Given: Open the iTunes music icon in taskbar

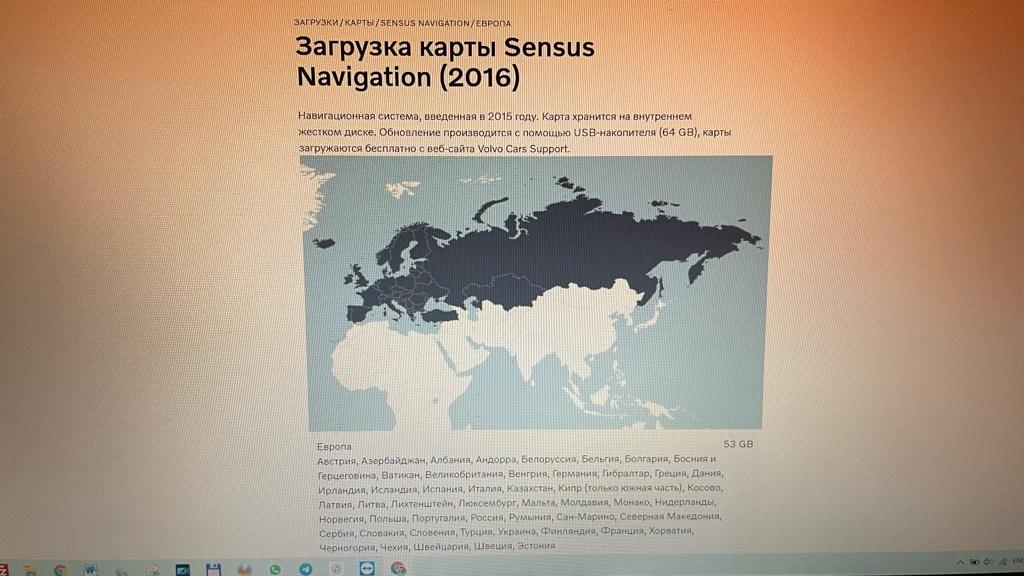Looking at the screenshot, I should [x=336, y=569].
